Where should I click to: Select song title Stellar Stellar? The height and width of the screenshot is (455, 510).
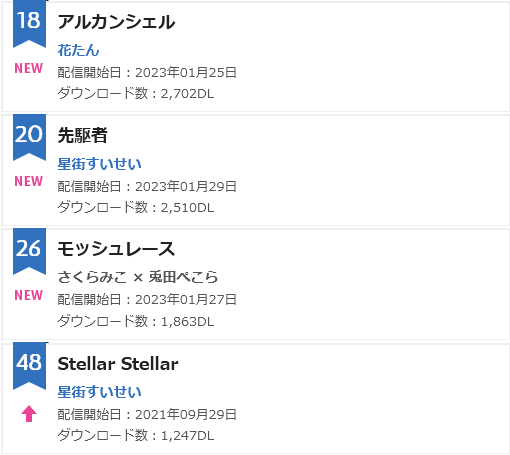coord(118,364)
